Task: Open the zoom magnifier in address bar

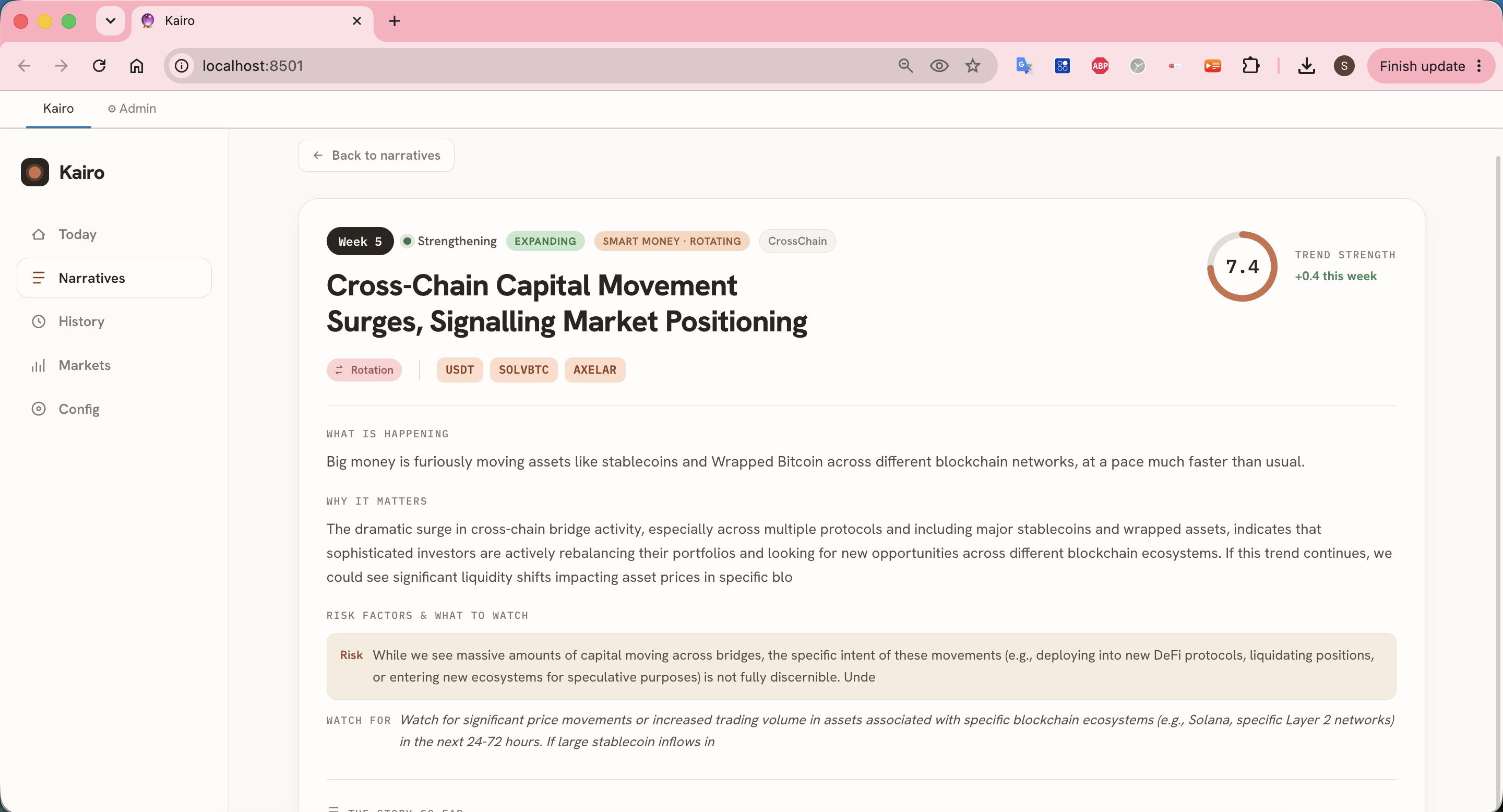Action: pos(905,66)
